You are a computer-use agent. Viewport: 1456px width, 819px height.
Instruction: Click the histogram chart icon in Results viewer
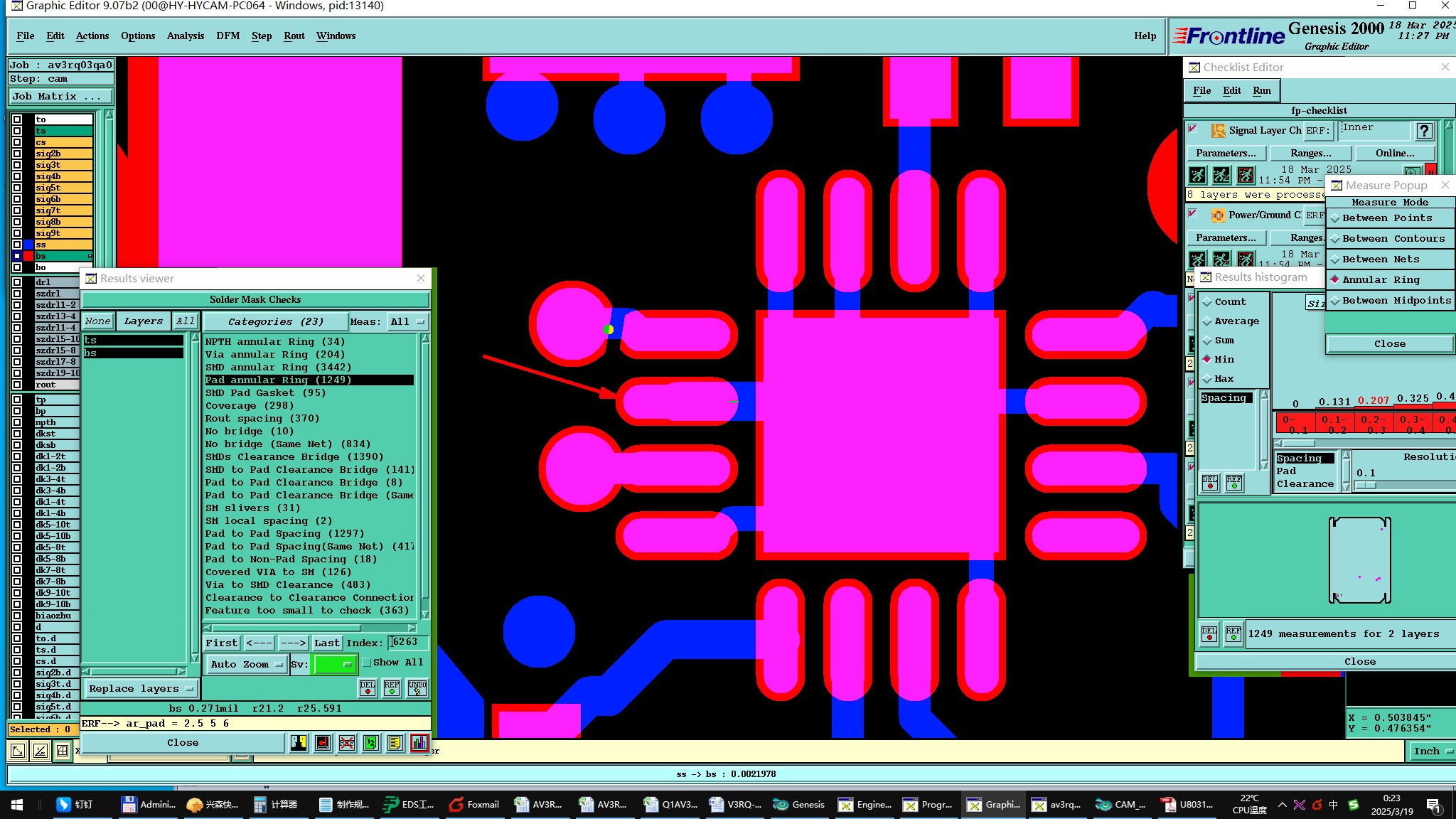click(419, 743)
